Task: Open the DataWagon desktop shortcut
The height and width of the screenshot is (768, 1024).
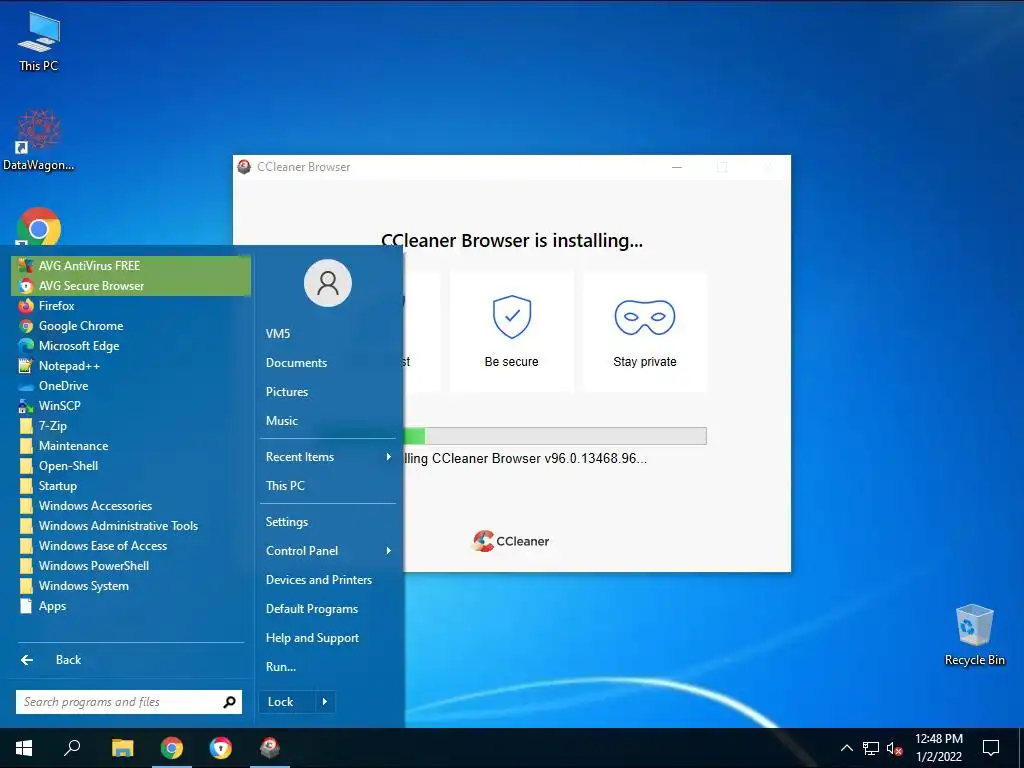Action: coord(39,140)
